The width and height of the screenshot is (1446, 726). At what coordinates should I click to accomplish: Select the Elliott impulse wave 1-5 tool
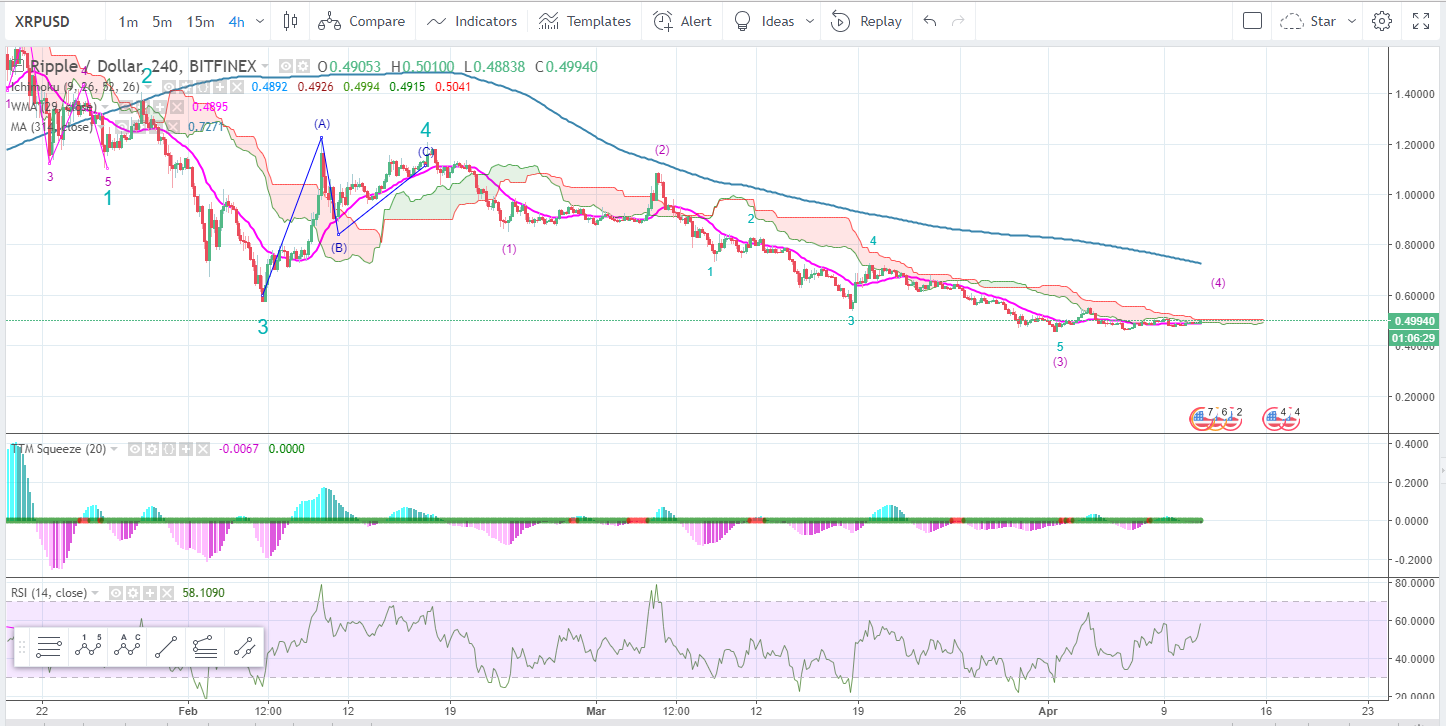point(90,647)
